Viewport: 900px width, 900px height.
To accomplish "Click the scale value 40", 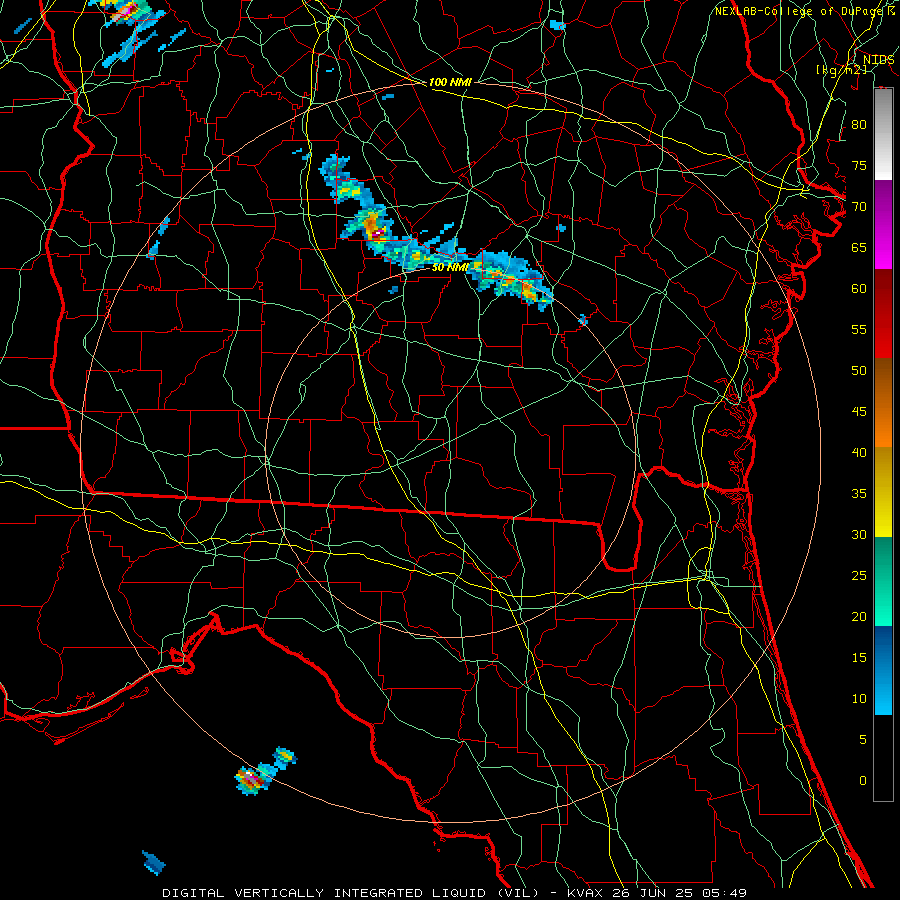I will pyautogui.click(x=859, y=452).
